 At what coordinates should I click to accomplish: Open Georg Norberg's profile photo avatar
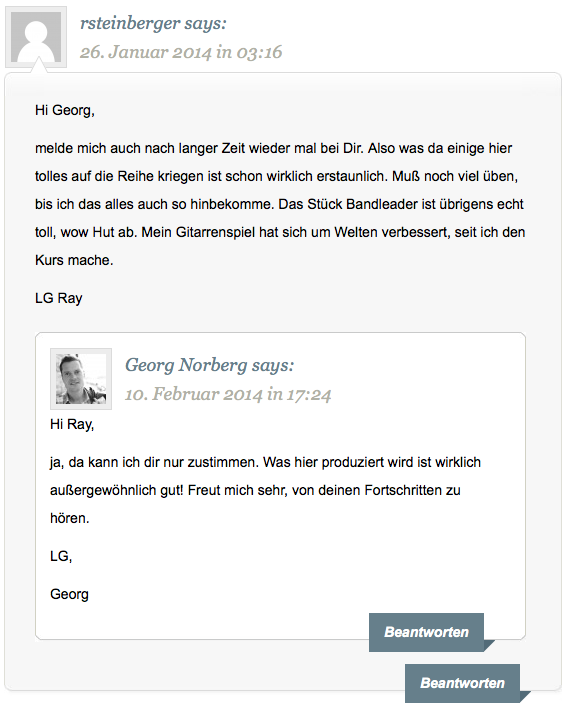(x=81, y=379)
